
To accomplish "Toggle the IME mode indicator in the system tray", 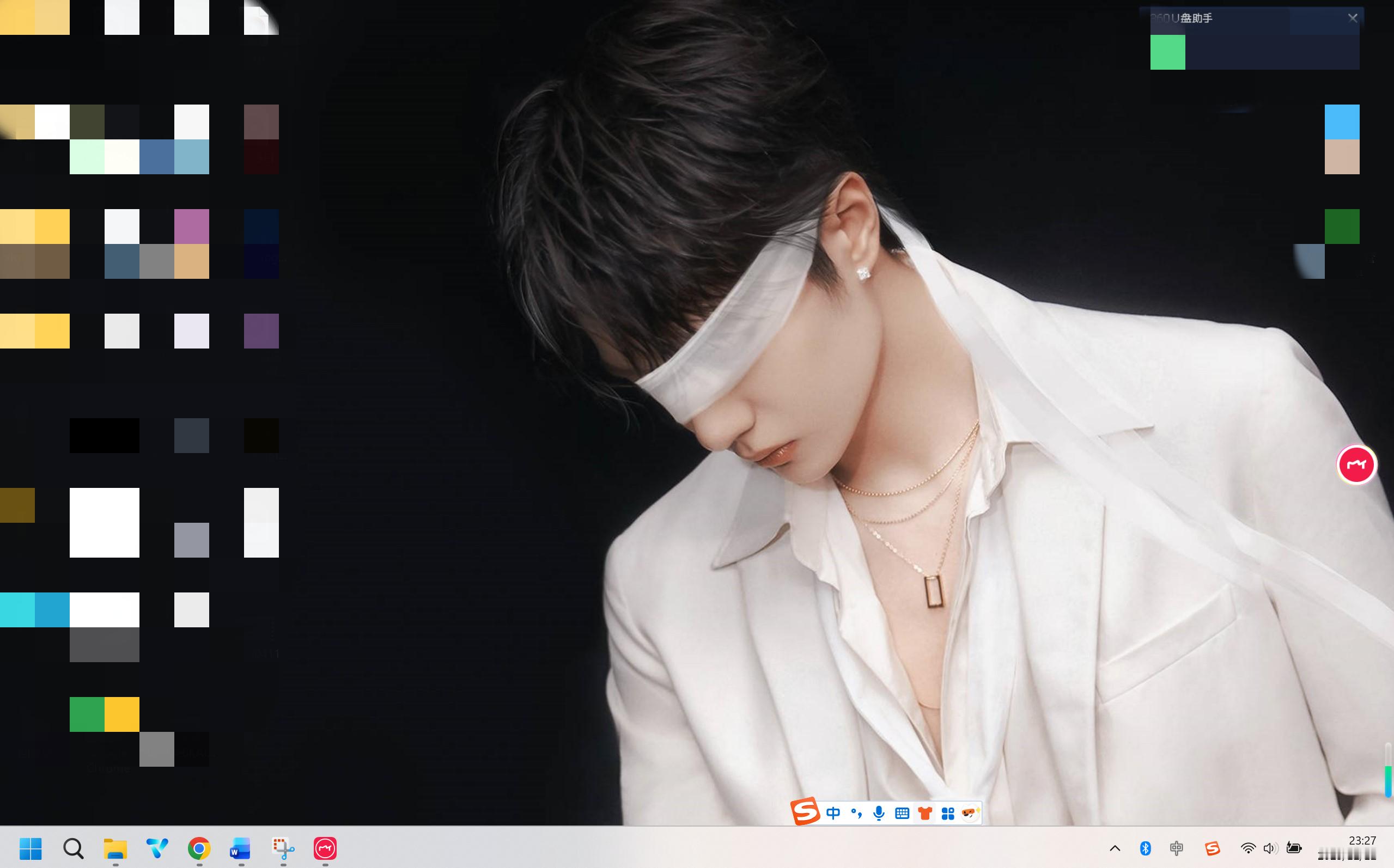I will (1177, 848).
